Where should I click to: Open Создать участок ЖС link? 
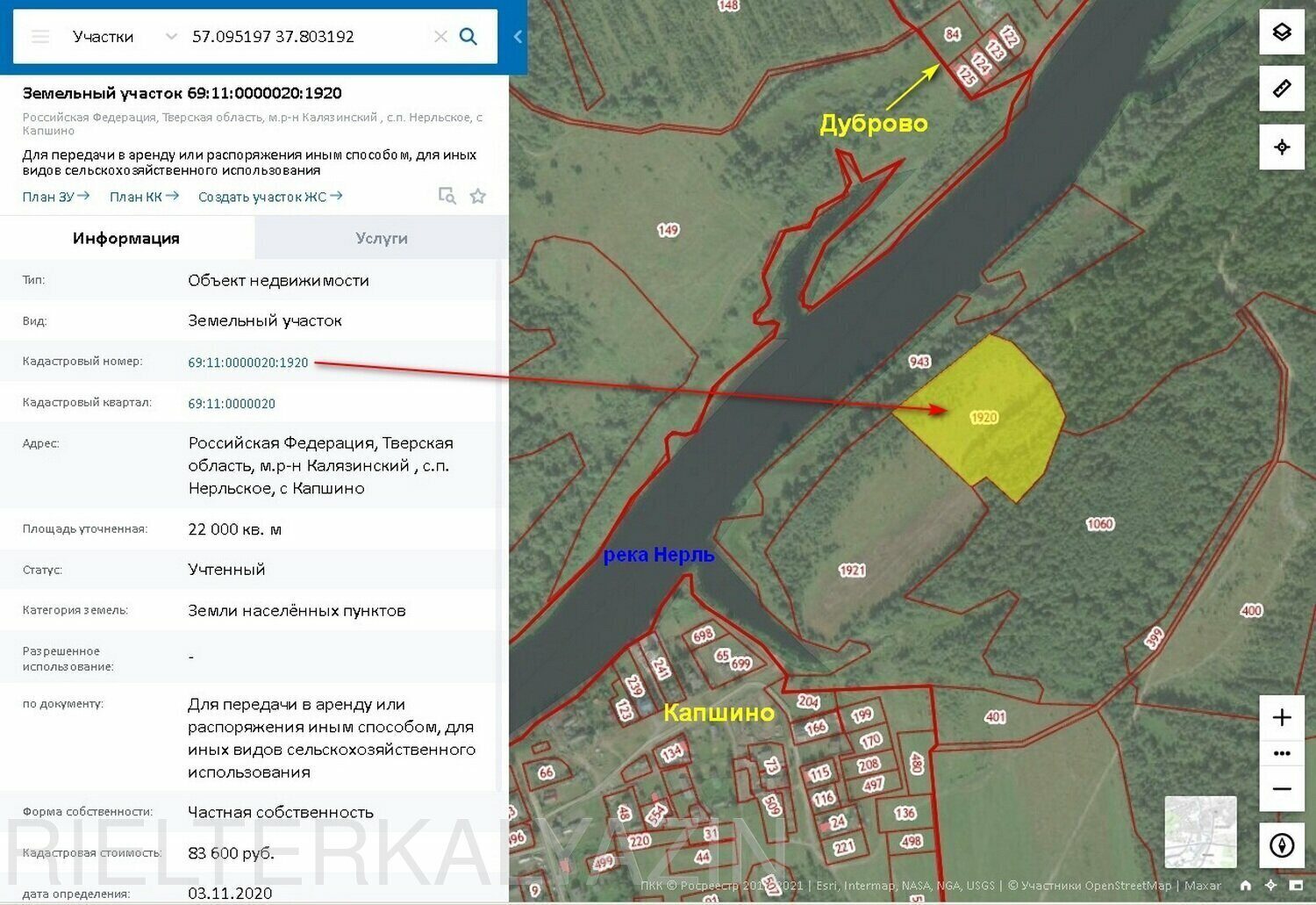270,197
